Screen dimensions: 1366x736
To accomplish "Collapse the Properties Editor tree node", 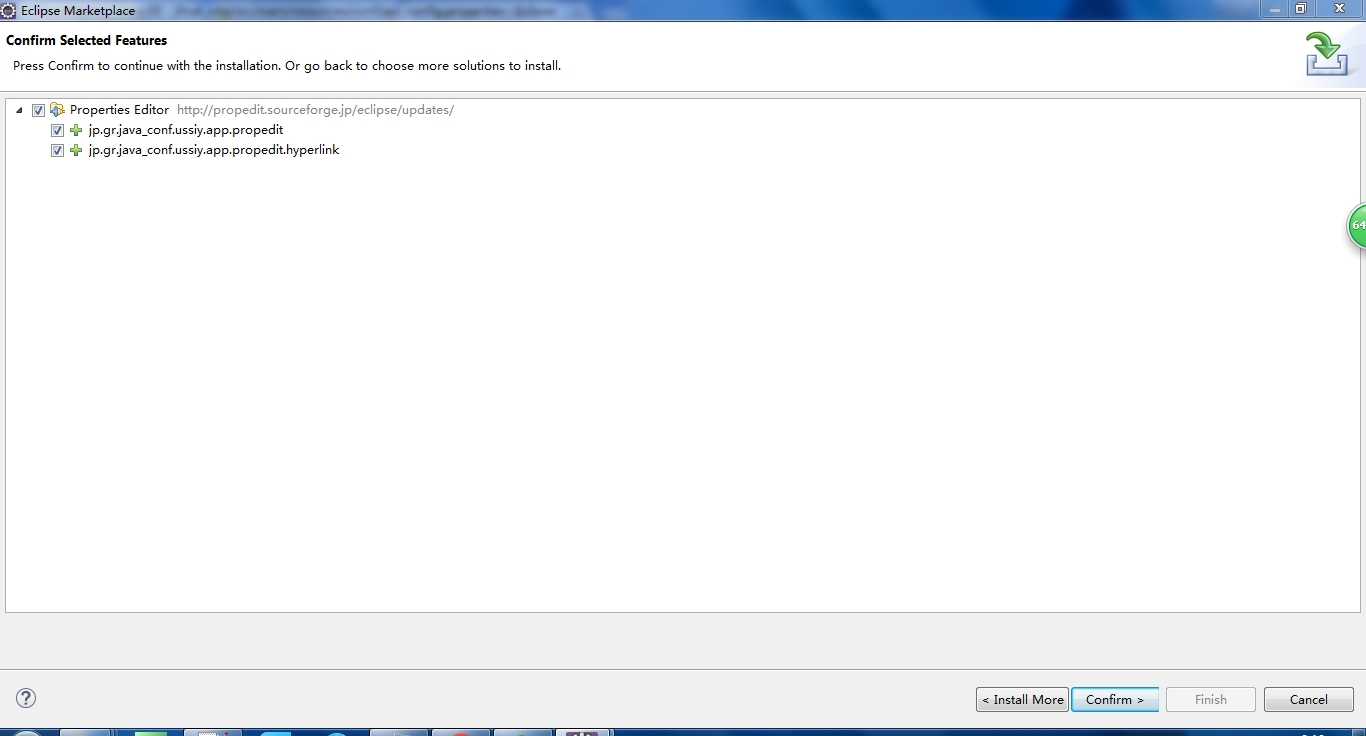I will pyautogui.click(x=19, y=110).
